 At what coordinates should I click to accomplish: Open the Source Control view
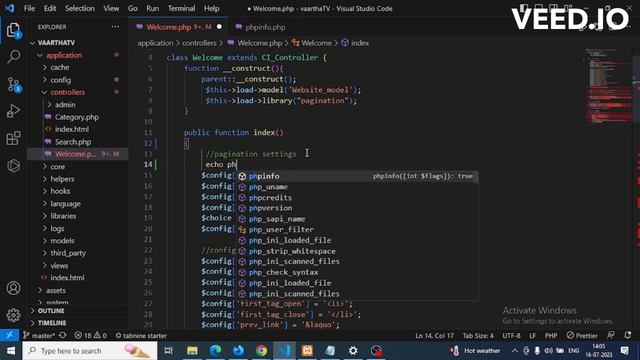[x=13, y=84]
